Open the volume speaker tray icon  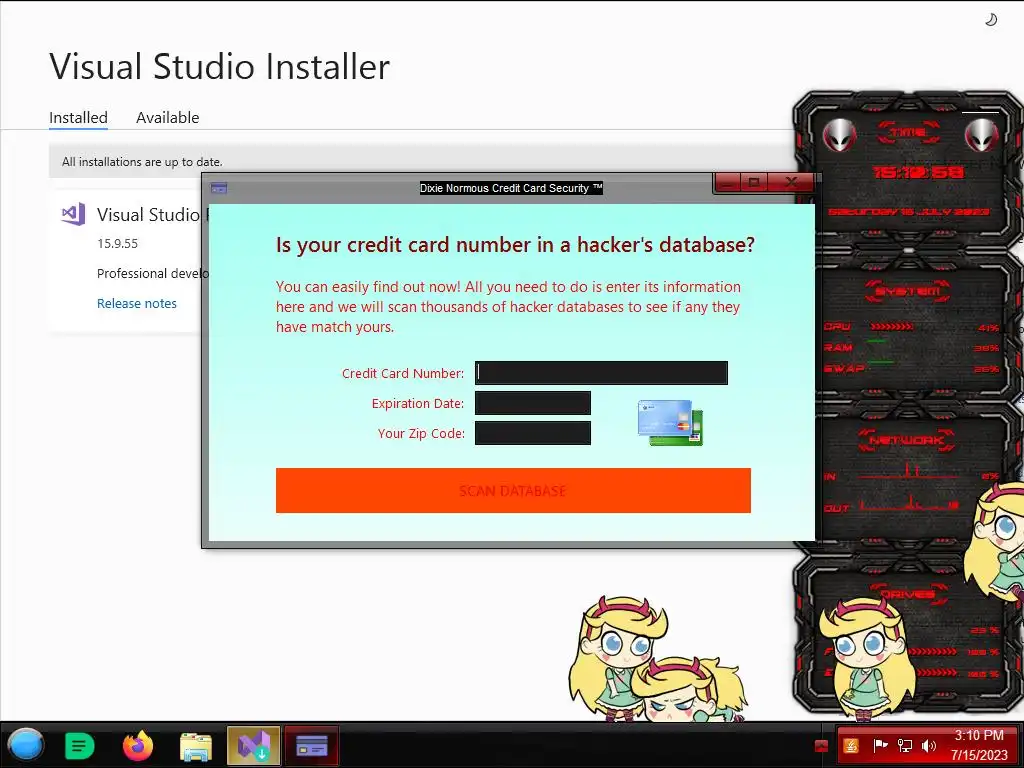pyautogui.click(x=929, y=745)
